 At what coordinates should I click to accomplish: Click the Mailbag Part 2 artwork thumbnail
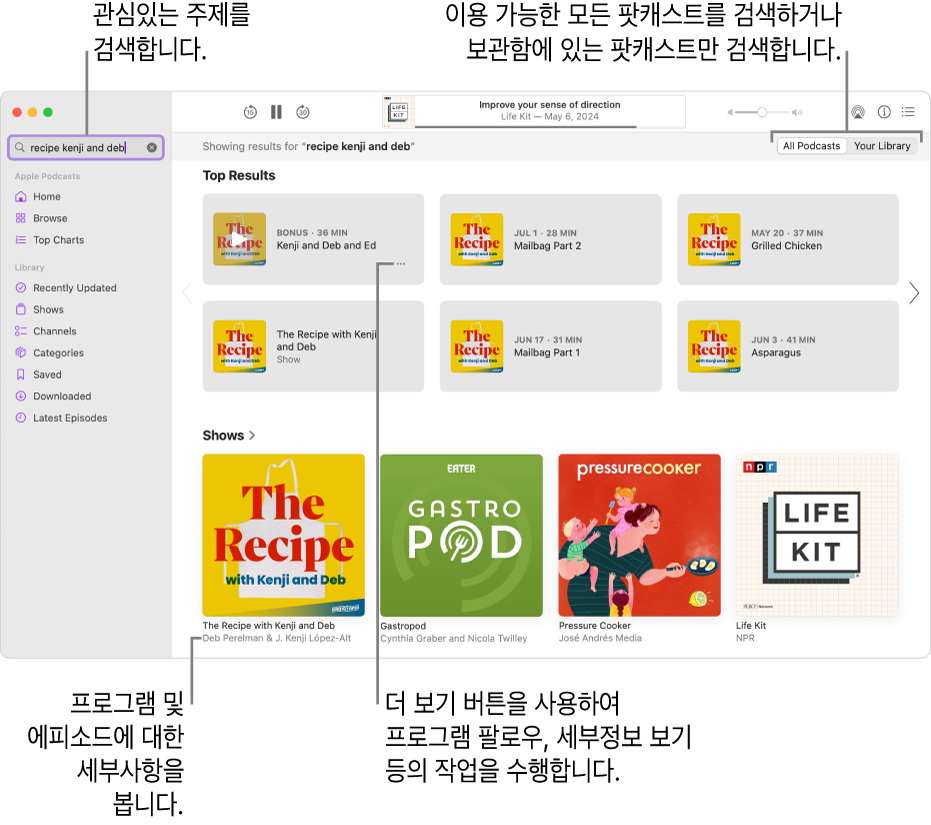(477, 239)
